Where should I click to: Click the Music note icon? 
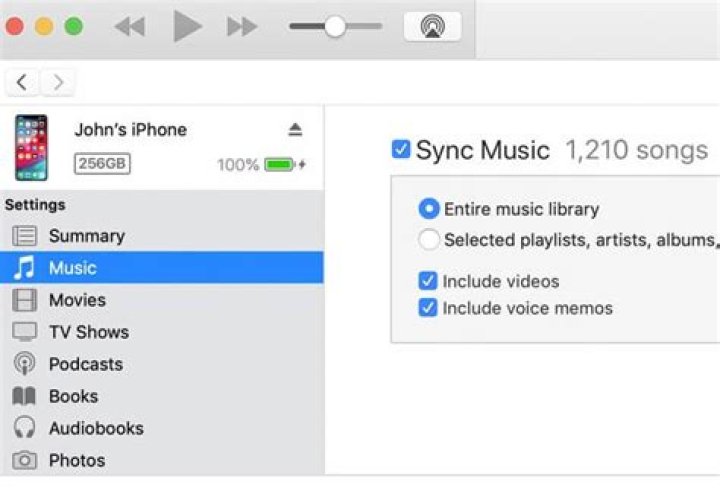pos(24,268)
